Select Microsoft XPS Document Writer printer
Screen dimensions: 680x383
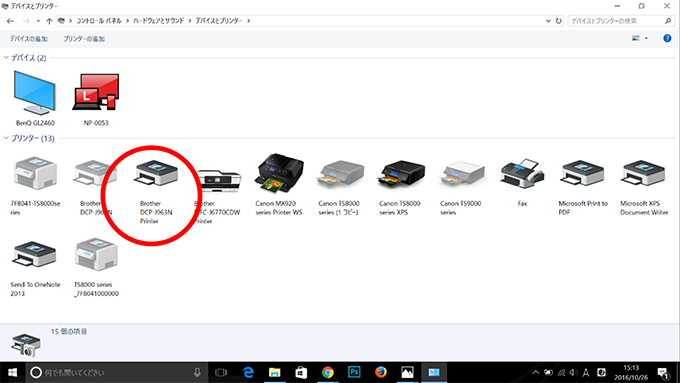644,187
